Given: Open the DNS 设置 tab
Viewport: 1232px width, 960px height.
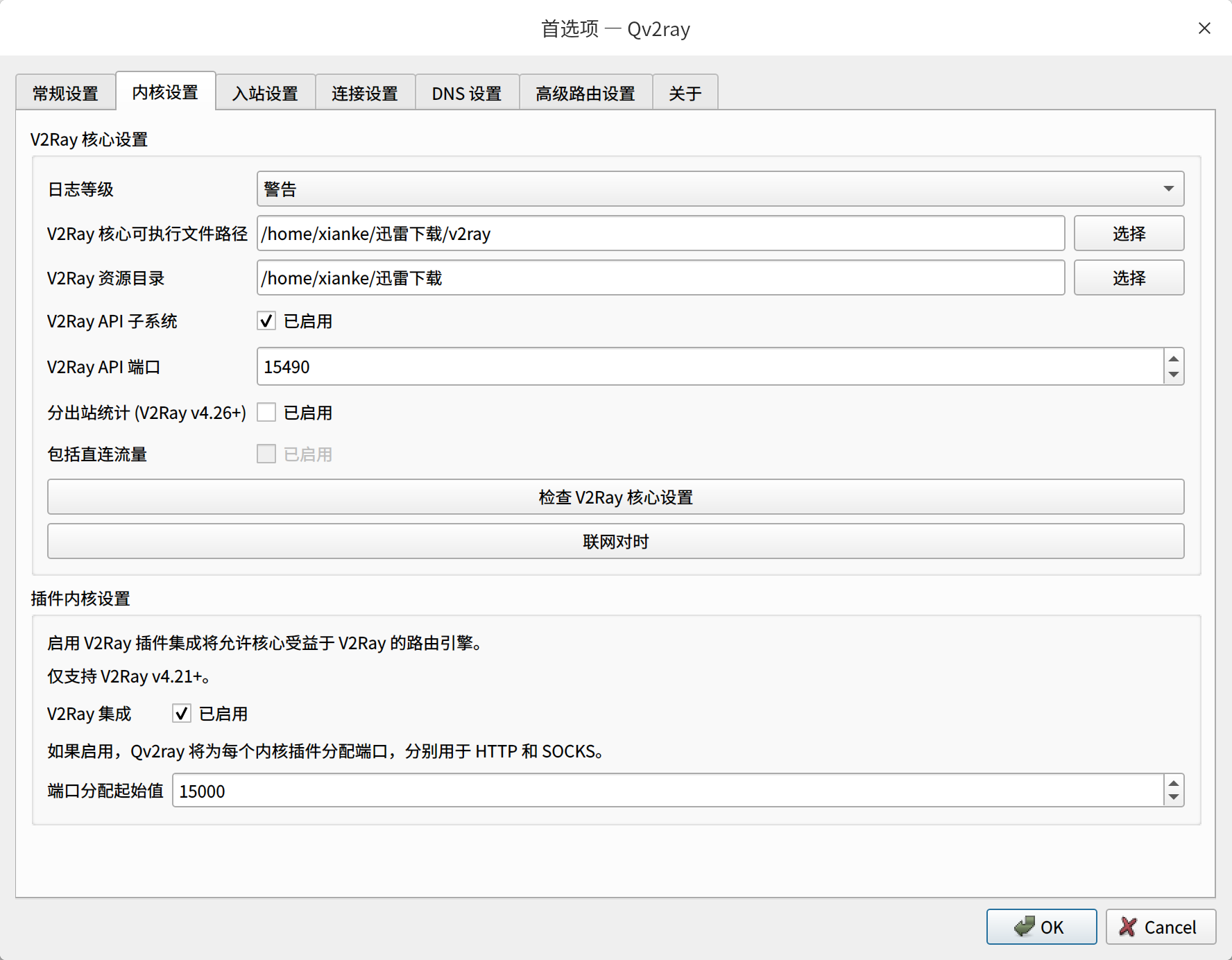Looking at the screenshot, I should click(467, 93).
